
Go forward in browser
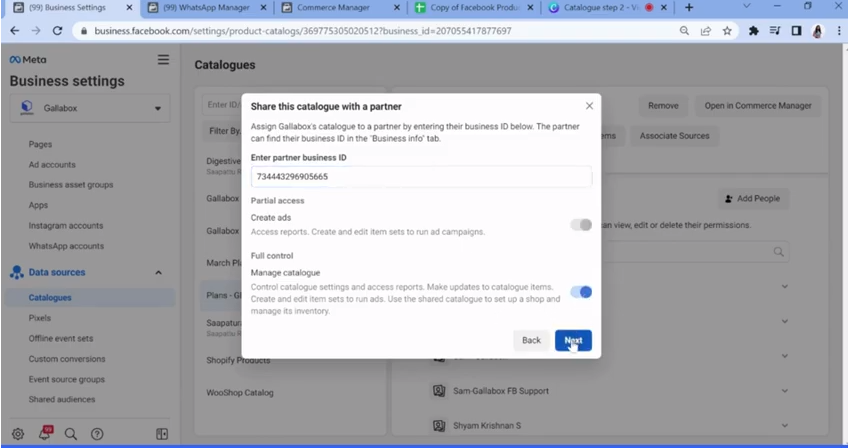tap(36, 31)
